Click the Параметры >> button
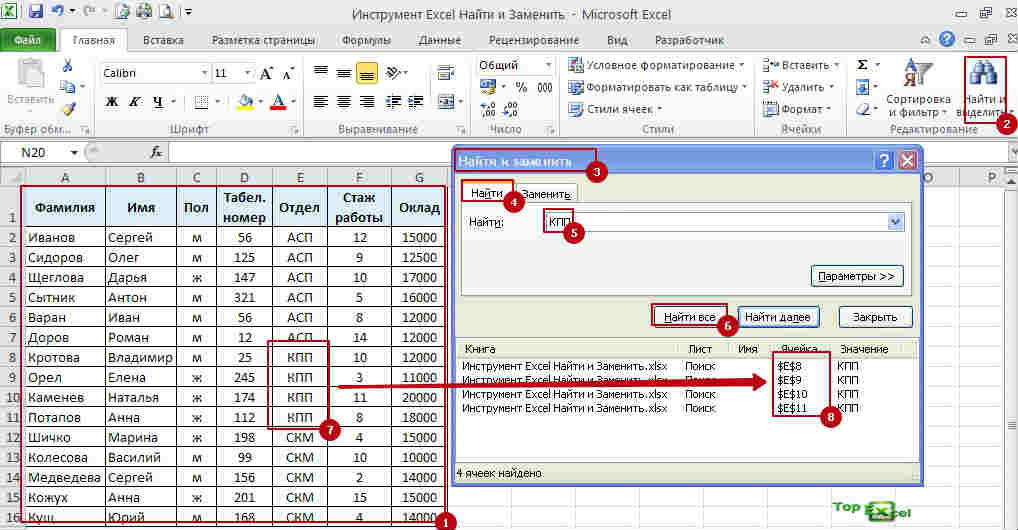1018x530 pixels. [x=857, y=275]
